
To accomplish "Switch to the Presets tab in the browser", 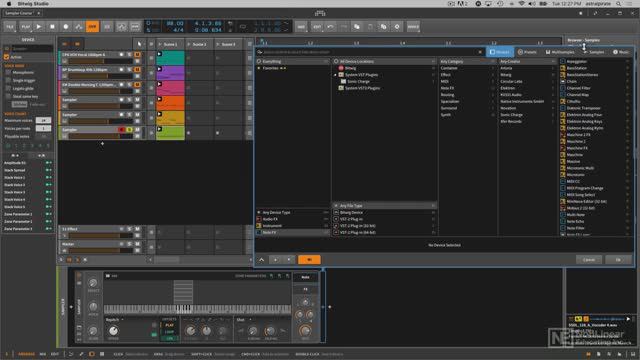I will click(x=527, y=52).
